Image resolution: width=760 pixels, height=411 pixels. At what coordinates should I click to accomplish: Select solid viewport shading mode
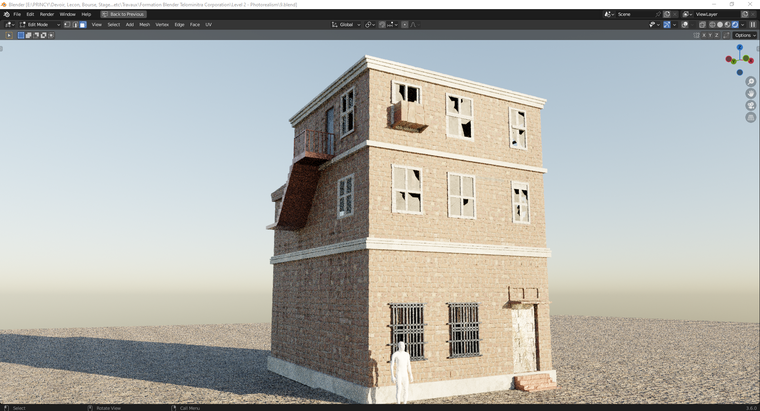point(718,25)
